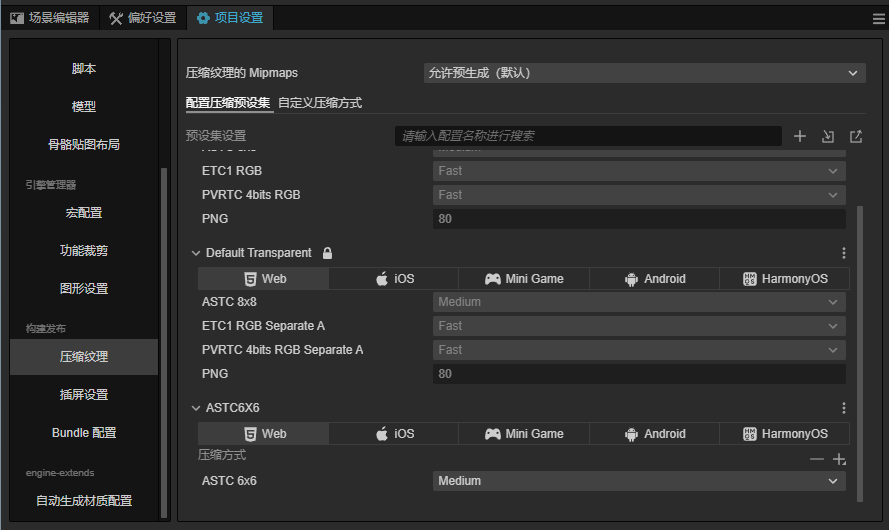The width and height of the screenshot is (889, 530).
Task: Open the ASTC 6x6 quality dropdown
Action: pos(639,481)
